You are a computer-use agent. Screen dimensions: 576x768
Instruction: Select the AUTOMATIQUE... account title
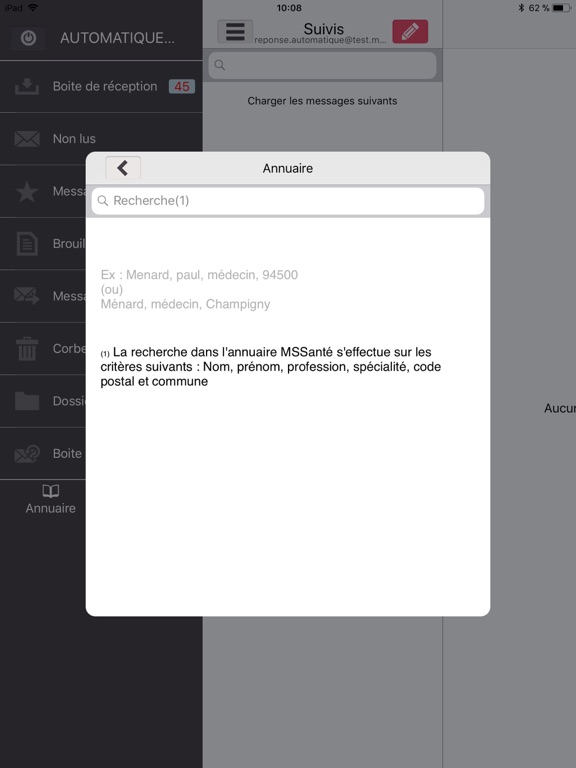[117, 38]
